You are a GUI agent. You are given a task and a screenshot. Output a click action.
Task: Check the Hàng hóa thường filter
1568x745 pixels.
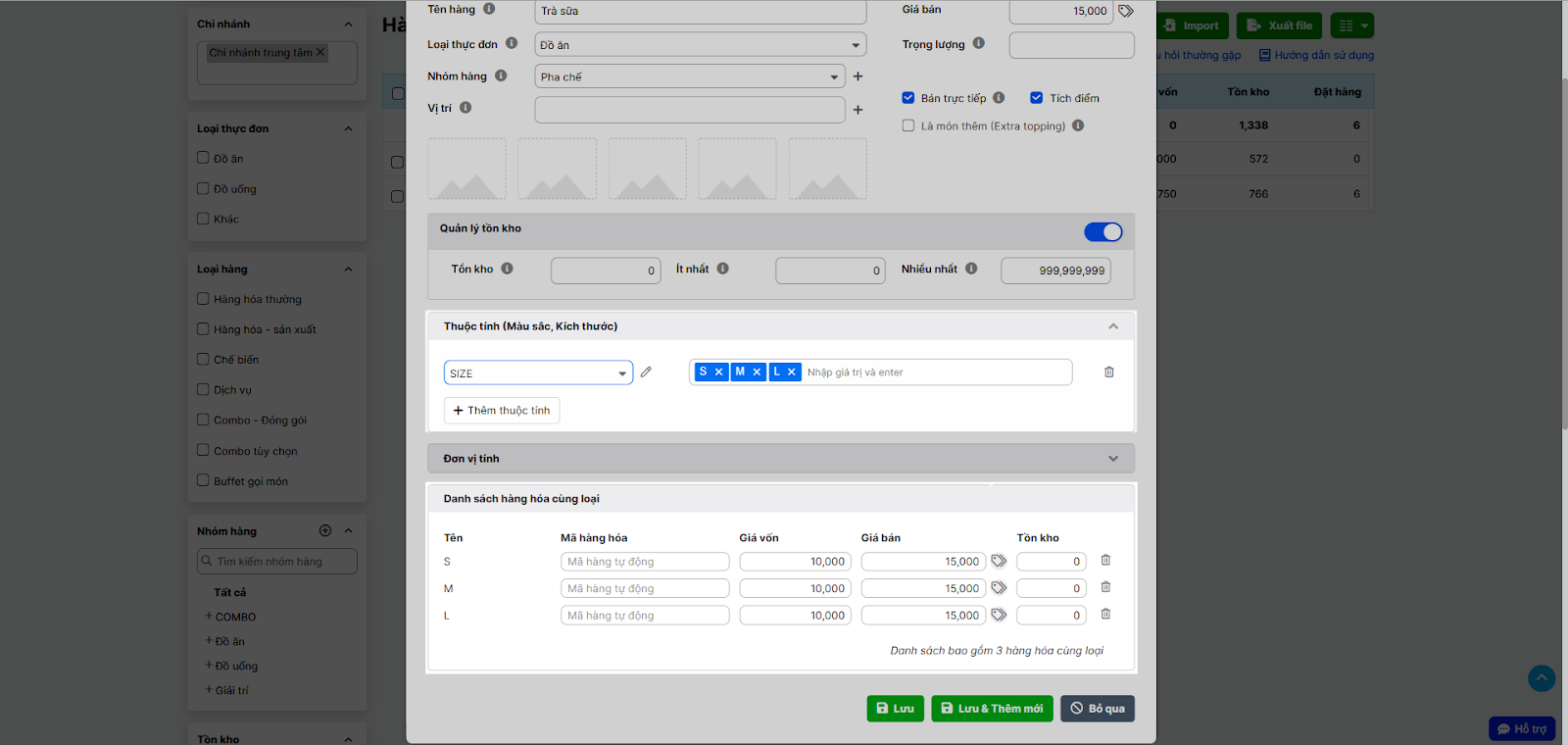coord(203,299)
